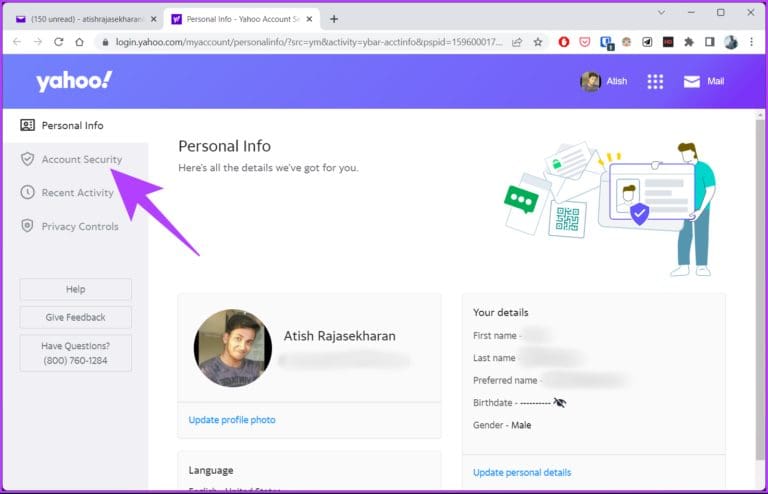Open Yahoo Mail envelope icon

pos(692,81)
